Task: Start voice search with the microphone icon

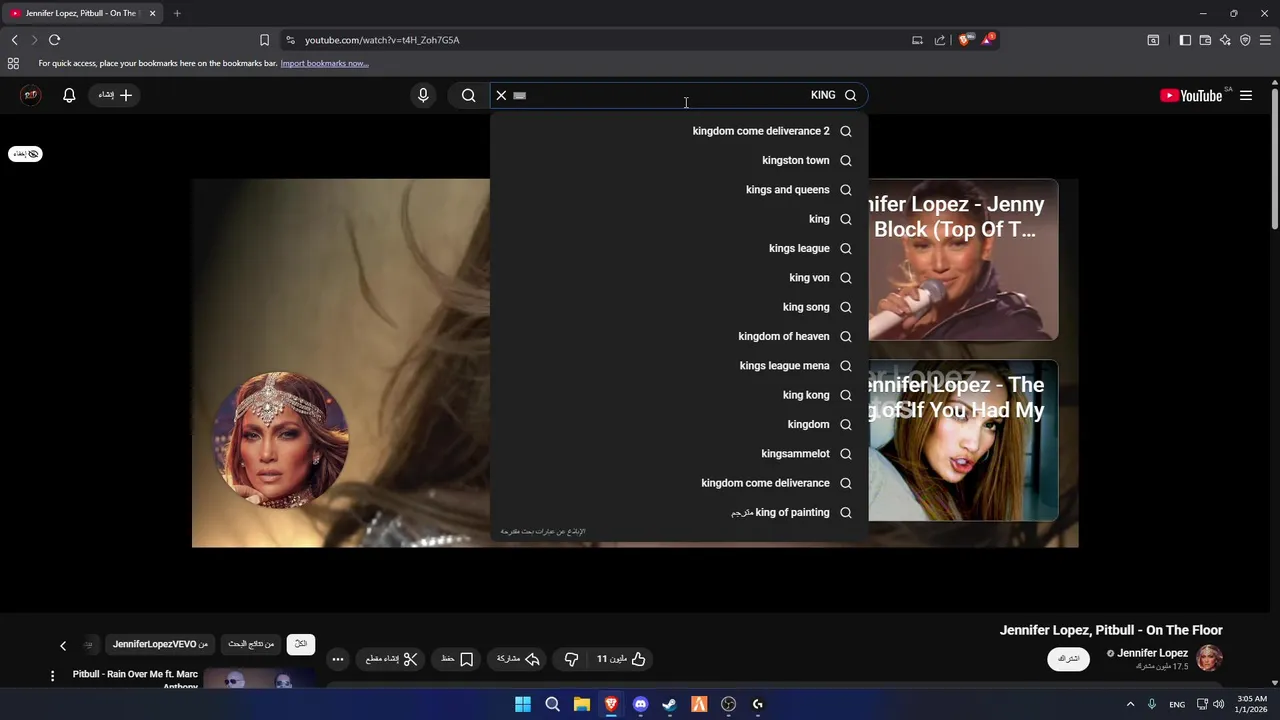Action: (x=423, y=95)
